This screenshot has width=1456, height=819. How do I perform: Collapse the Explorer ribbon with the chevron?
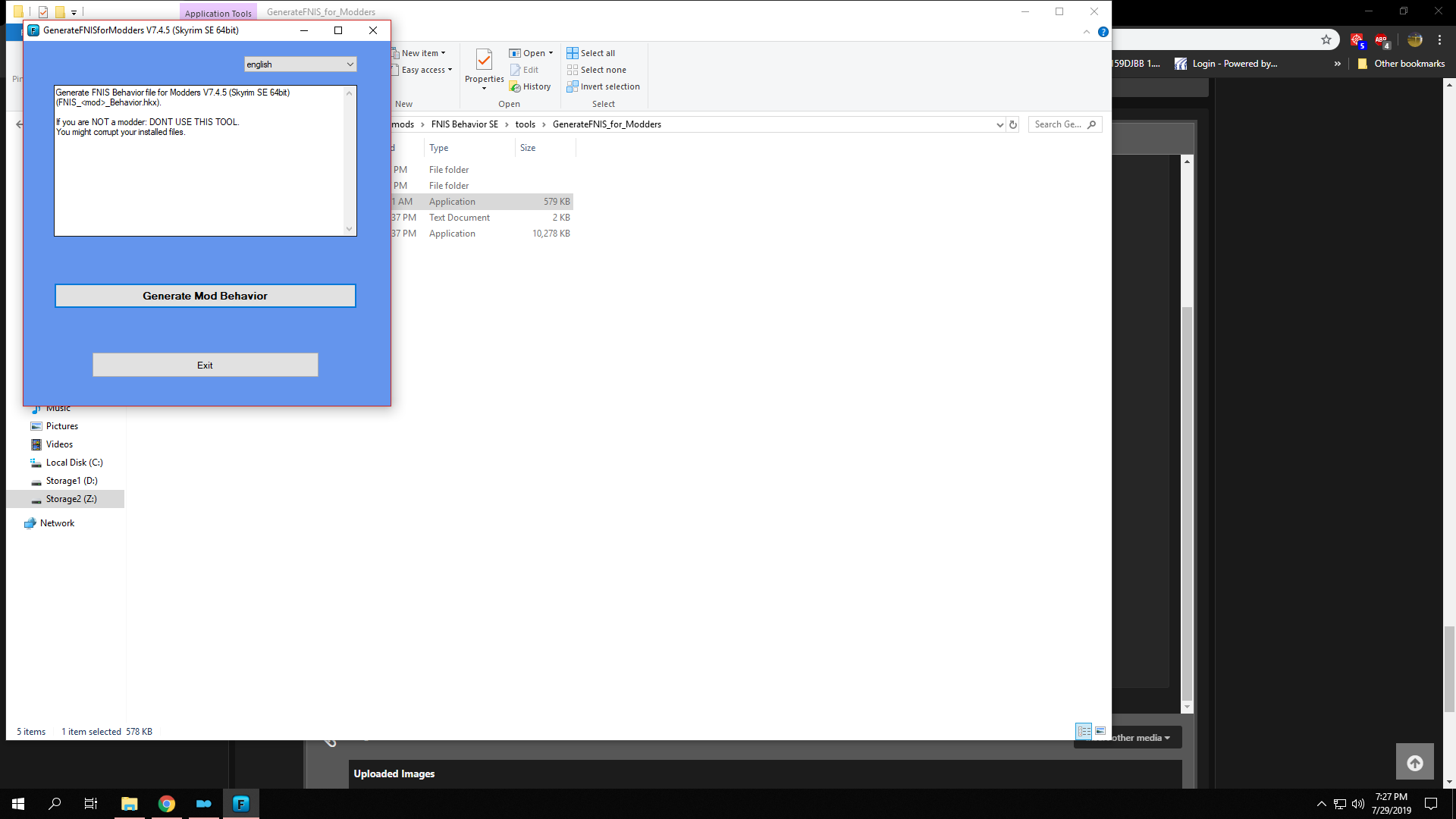pyautogui.click(x=1087, y=32)
